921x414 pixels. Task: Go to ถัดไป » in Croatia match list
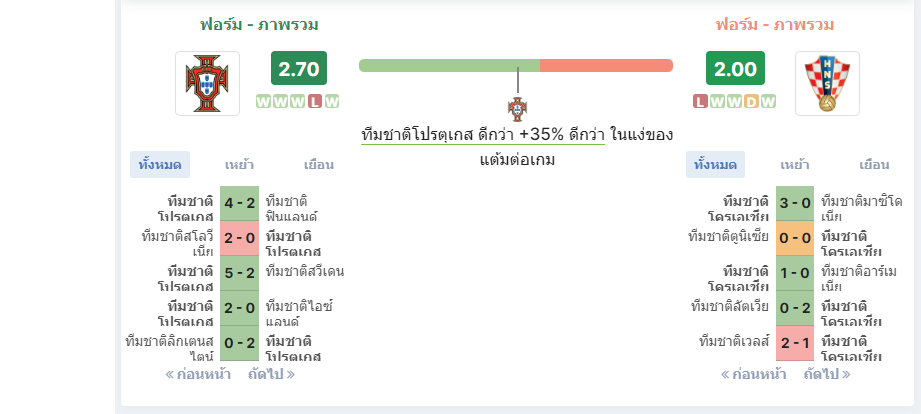826,374
